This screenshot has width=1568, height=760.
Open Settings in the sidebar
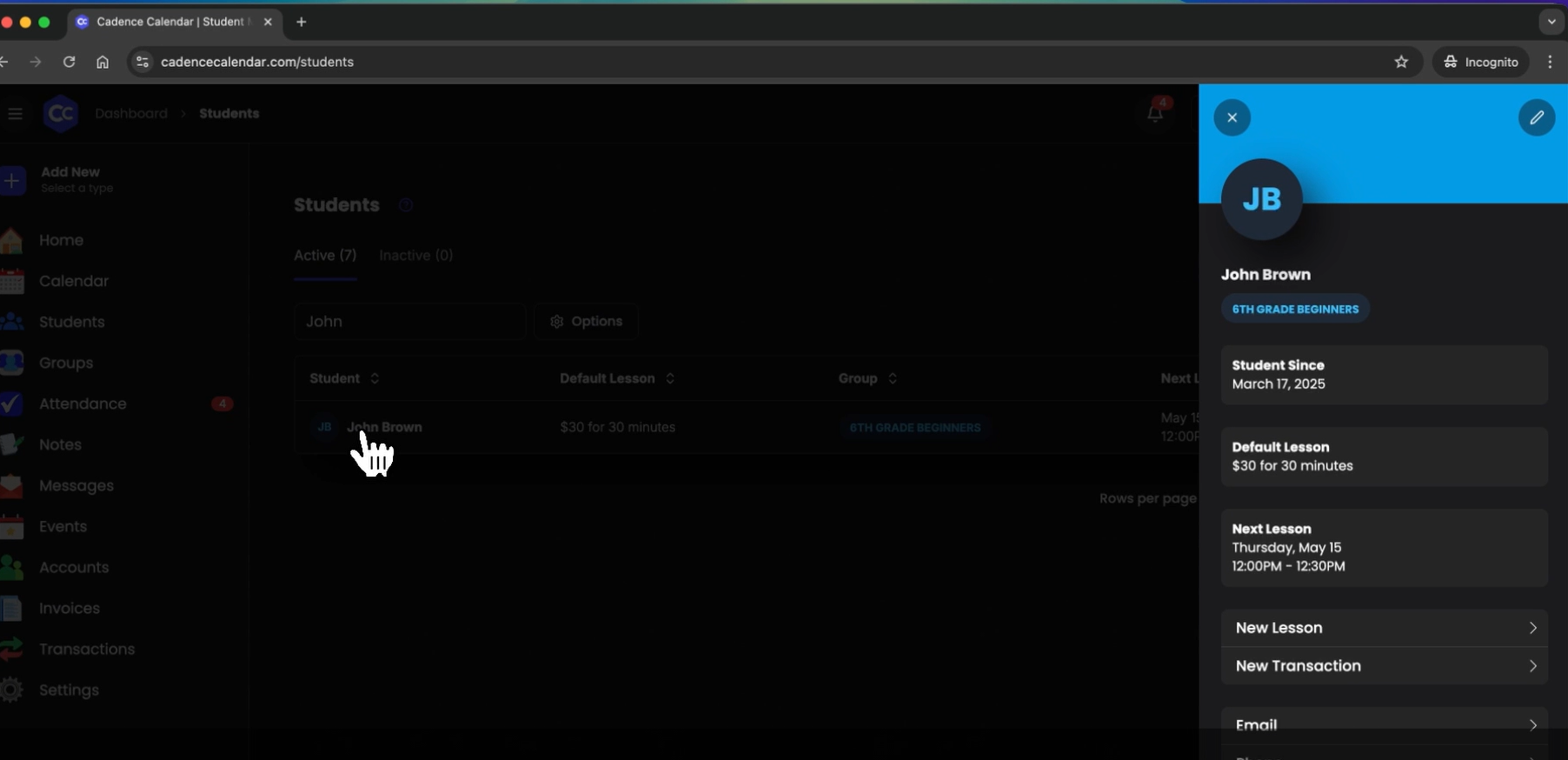click(x=69, y=690)
